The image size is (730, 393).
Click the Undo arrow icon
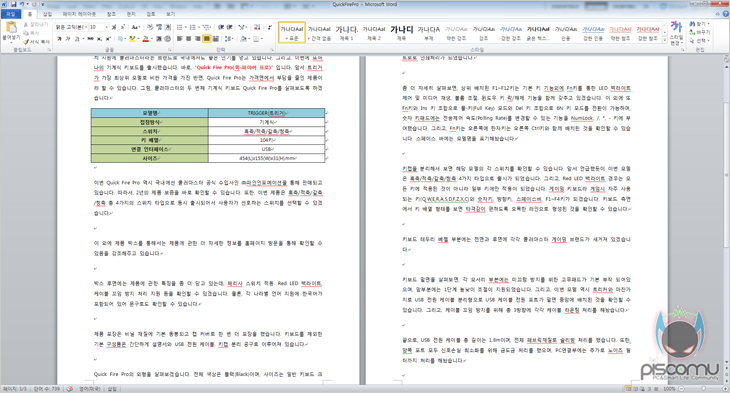[x=21, y=4]
